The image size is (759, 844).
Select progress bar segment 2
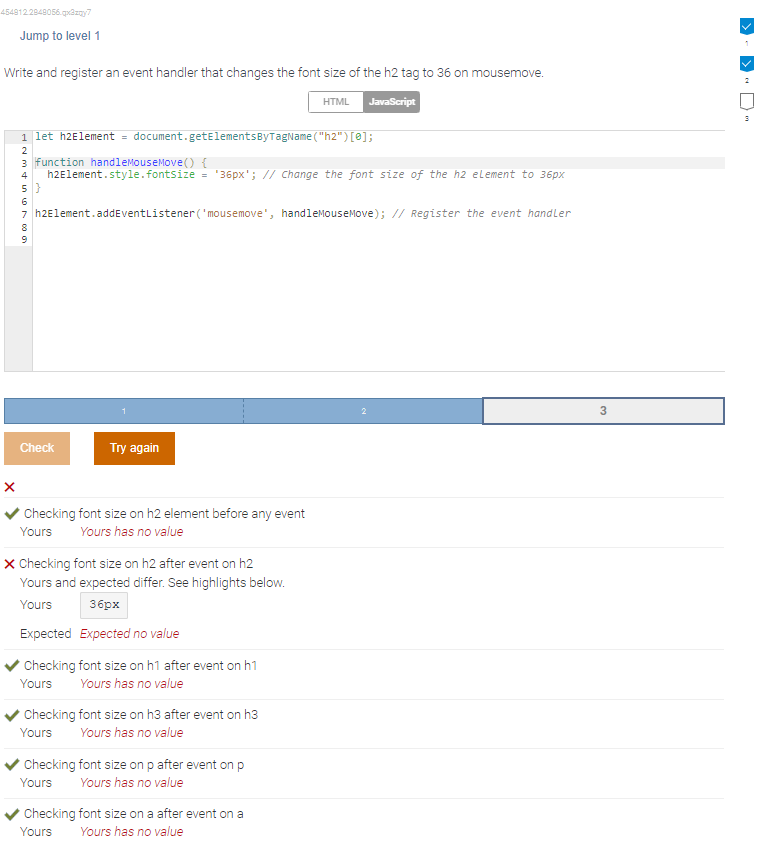click(363, 411)
